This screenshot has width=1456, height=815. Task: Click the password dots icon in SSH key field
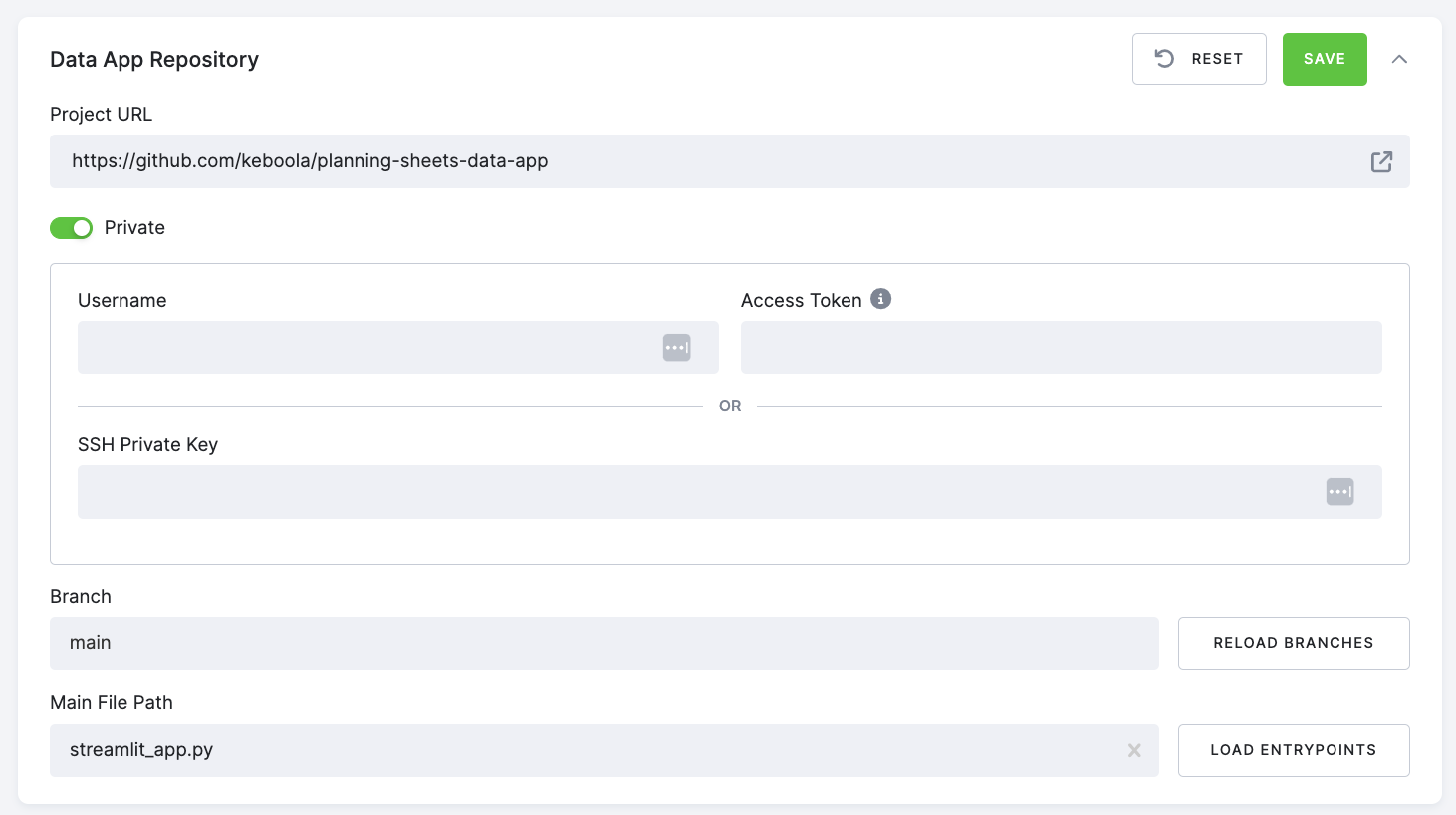point(1339,491)
